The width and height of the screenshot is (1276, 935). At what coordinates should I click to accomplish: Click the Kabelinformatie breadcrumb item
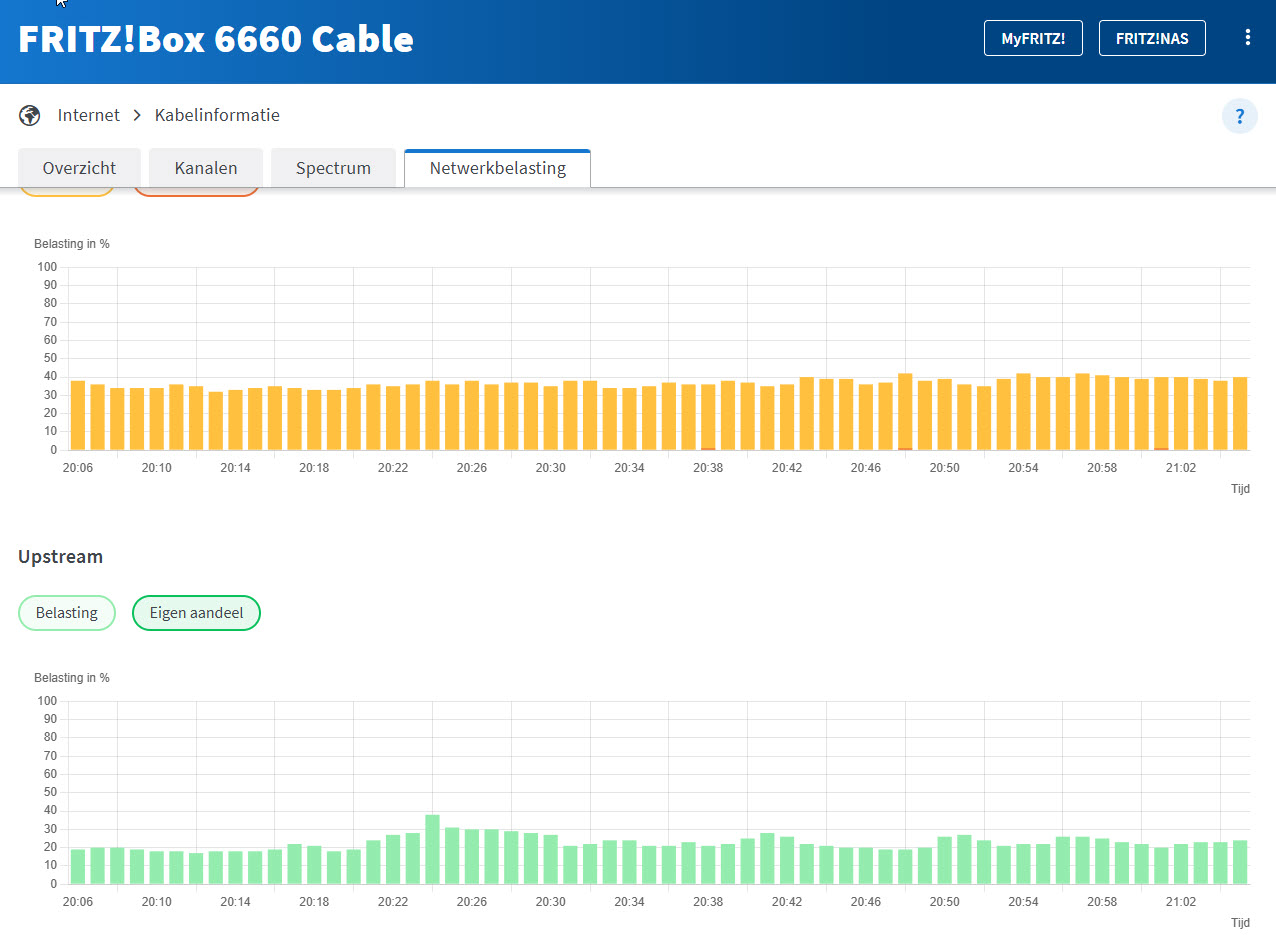point(217,116)
